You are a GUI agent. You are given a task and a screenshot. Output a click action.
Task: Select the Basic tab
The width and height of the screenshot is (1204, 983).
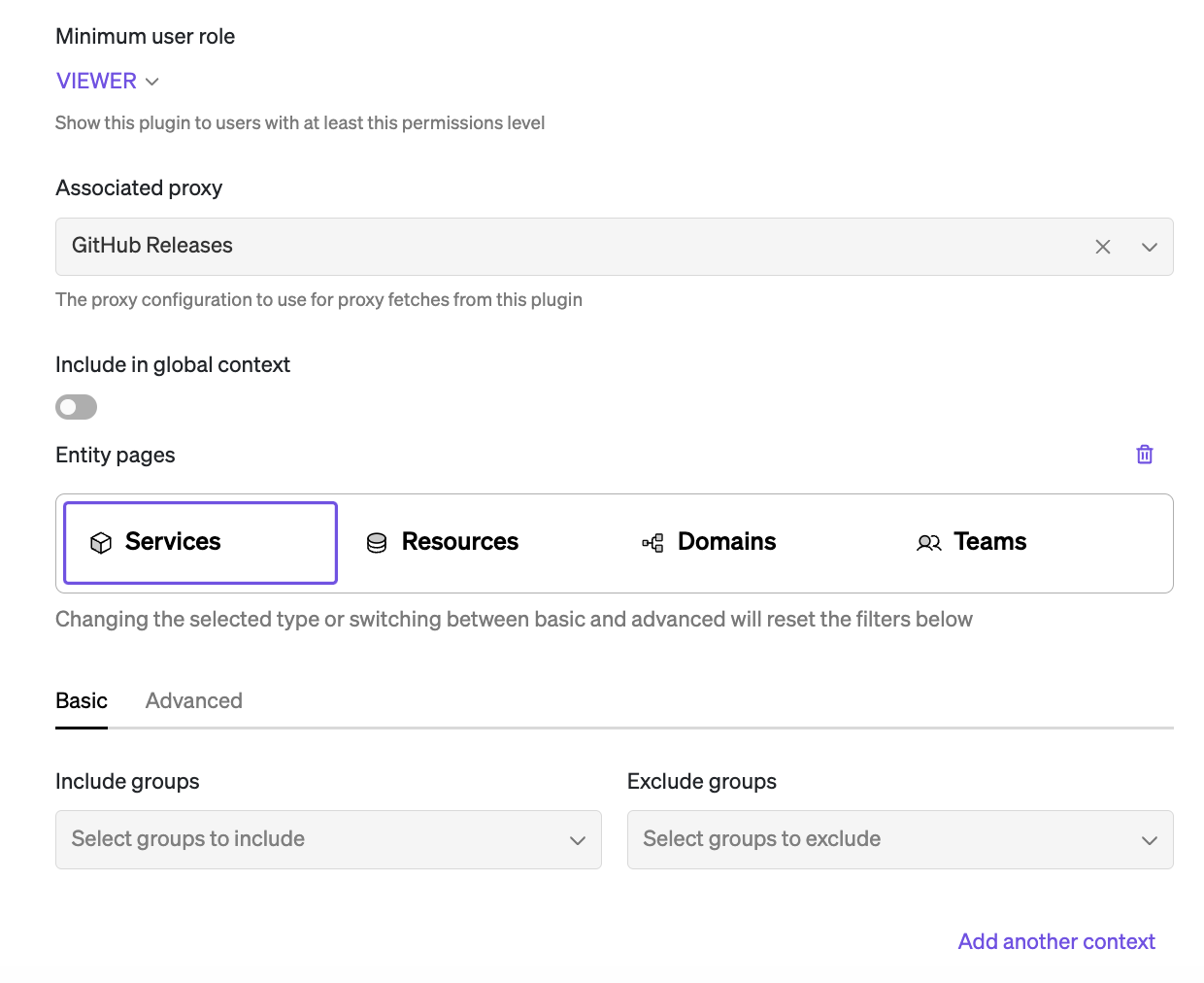click(x=82, y=701)
